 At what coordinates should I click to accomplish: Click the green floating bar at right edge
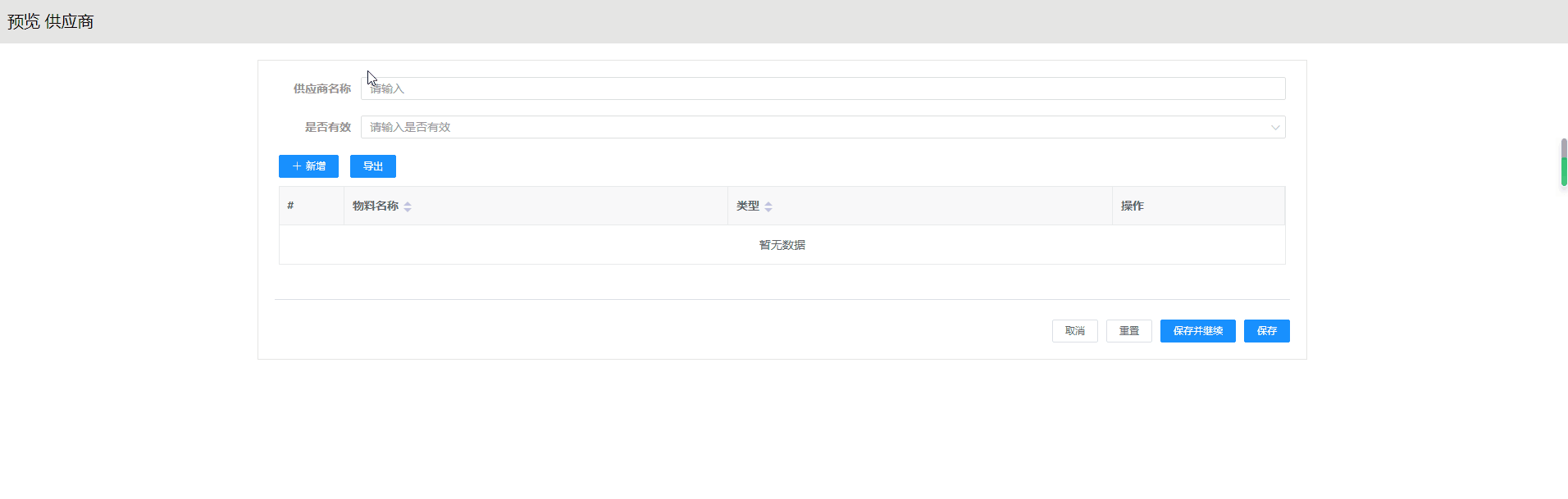[x=1564, y=171]
